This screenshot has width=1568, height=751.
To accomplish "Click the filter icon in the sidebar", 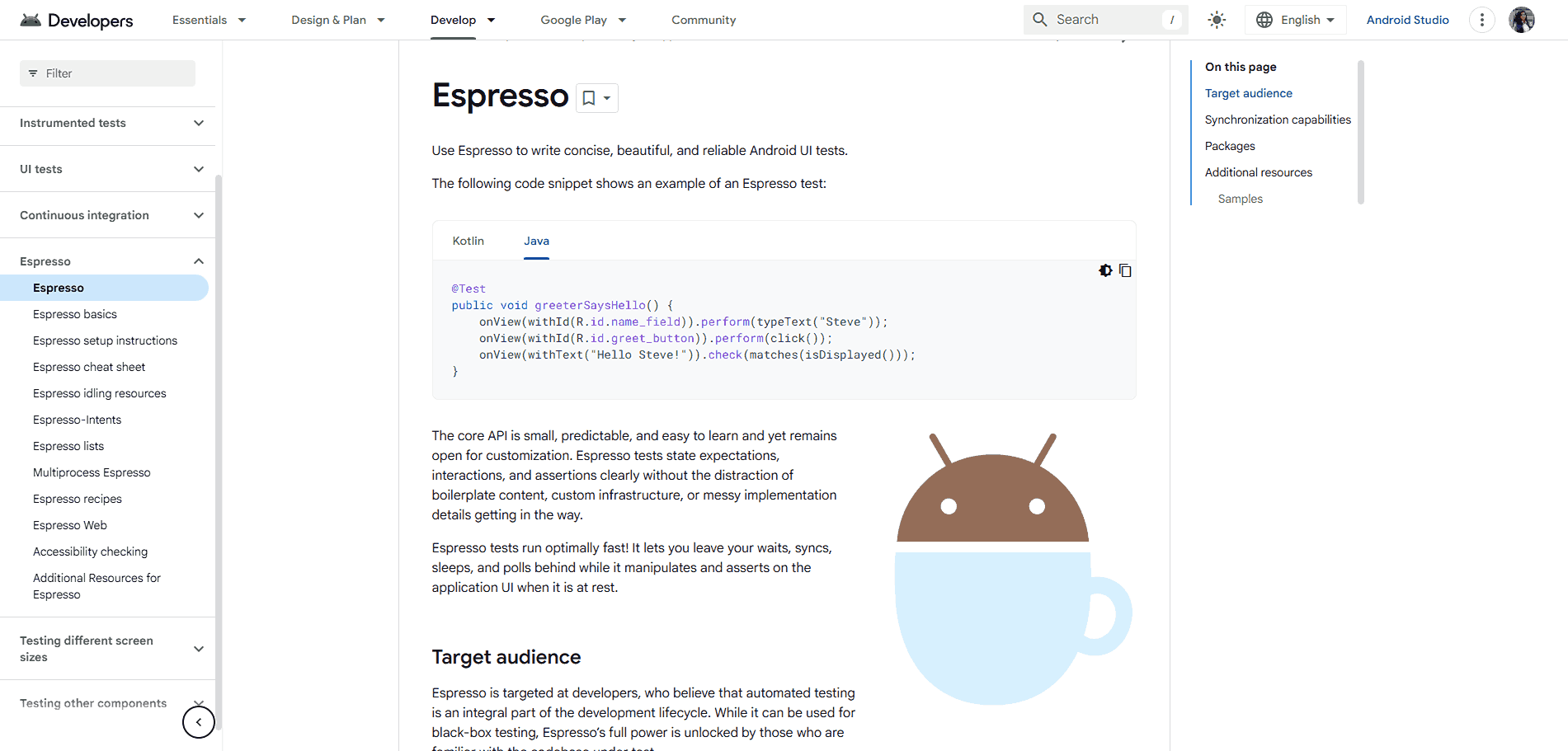I will 33,73.
